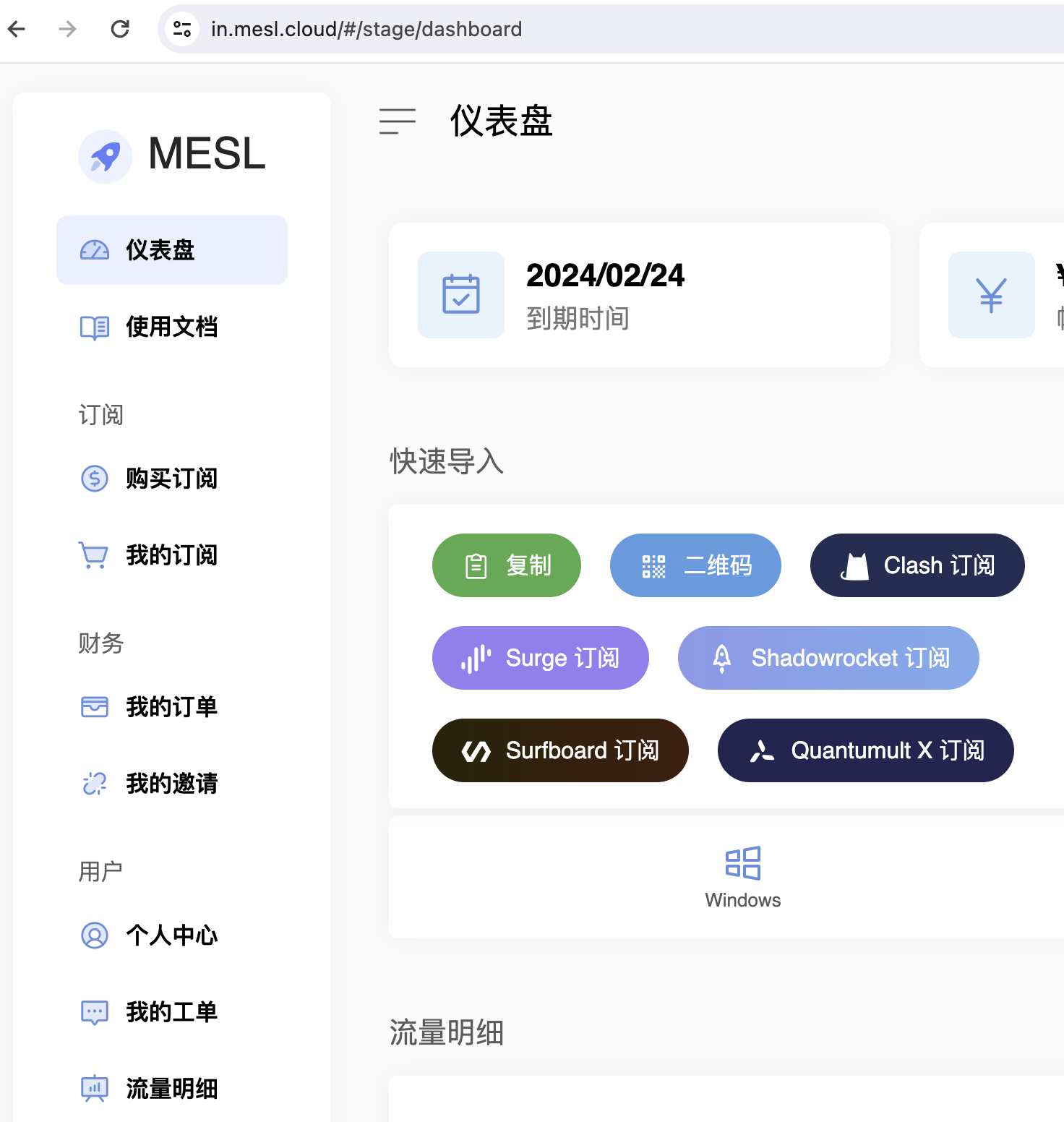This screenshot has width=1064, height=1122.
Task: Open 流量明细 in the sidebar
Action: point(172,1089)
